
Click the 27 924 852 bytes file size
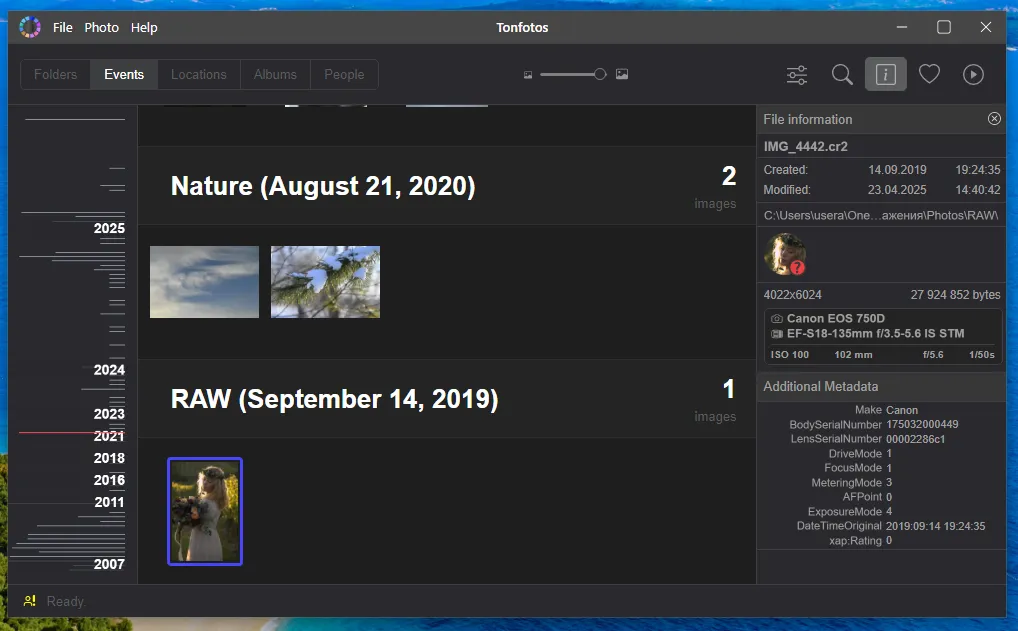(x=955, y=295)
